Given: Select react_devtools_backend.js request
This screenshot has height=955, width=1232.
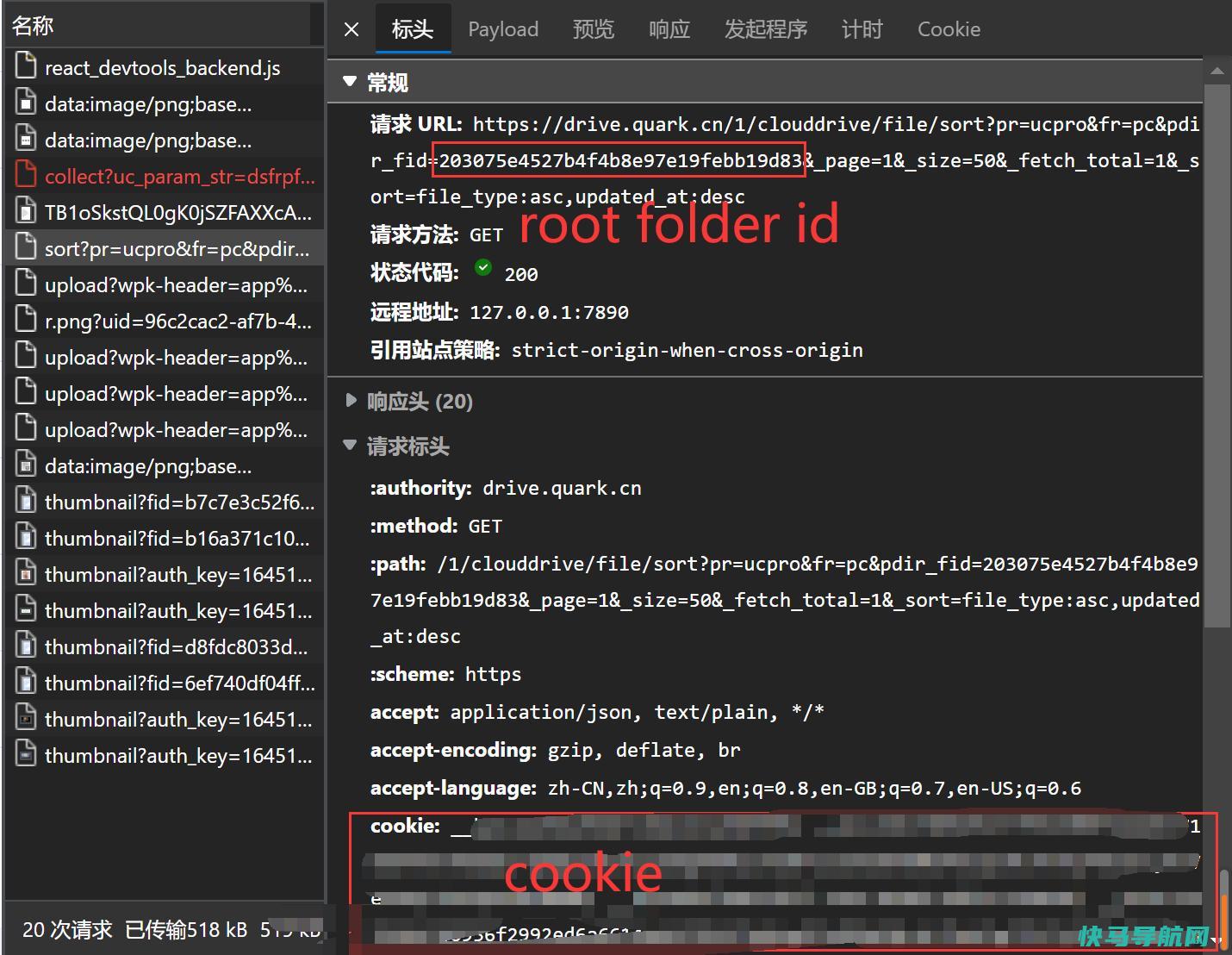Looking at the screenshot, I should (165, 67).
